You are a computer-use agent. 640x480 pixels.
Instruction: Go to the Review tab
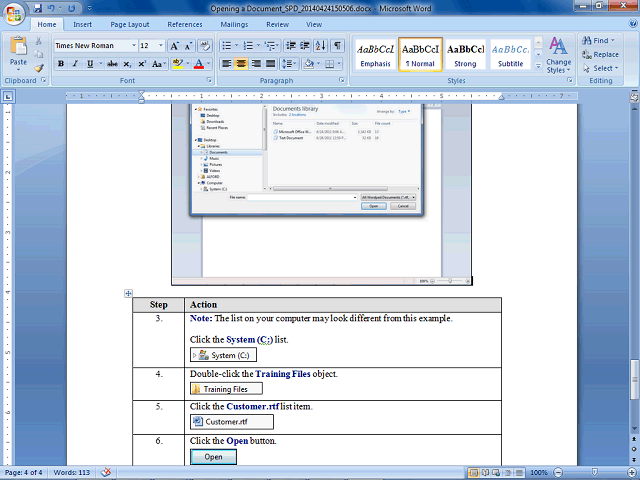coord(278,24)
